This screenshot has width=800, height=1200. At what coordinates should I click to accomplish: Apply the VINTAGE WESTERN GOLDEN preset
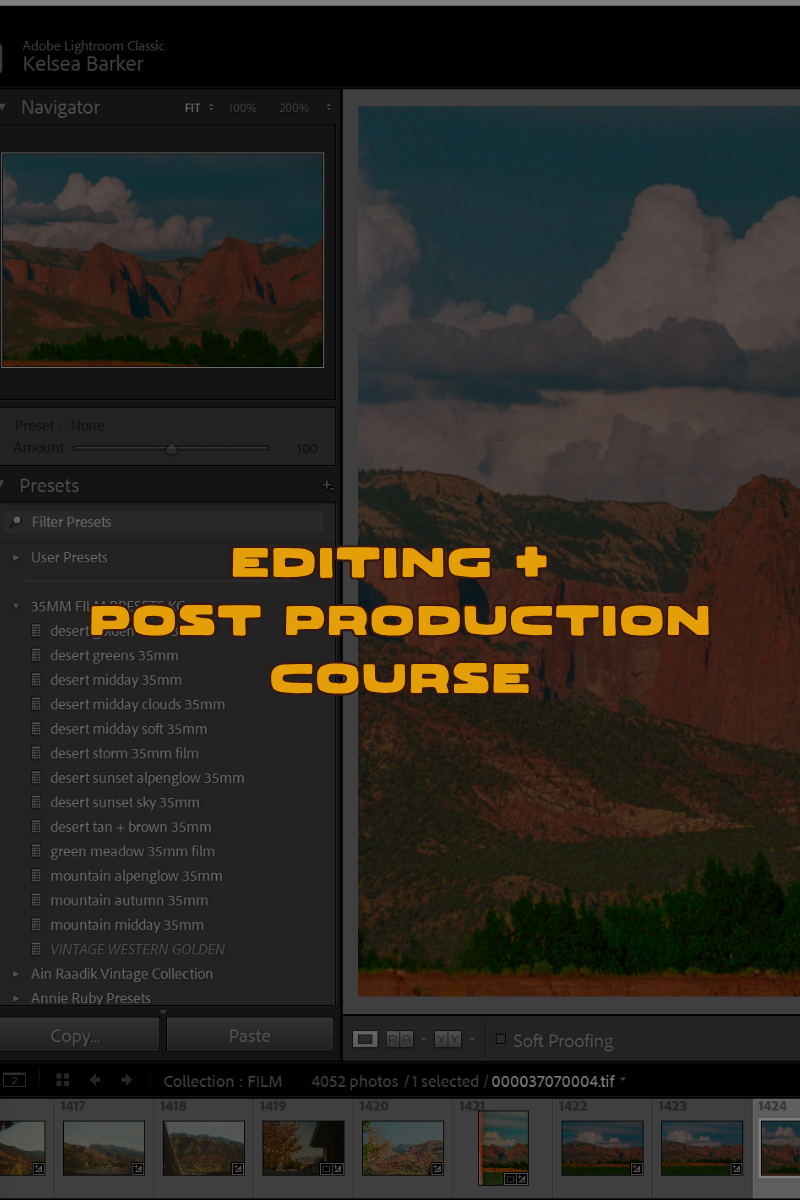tap(138, 950)
